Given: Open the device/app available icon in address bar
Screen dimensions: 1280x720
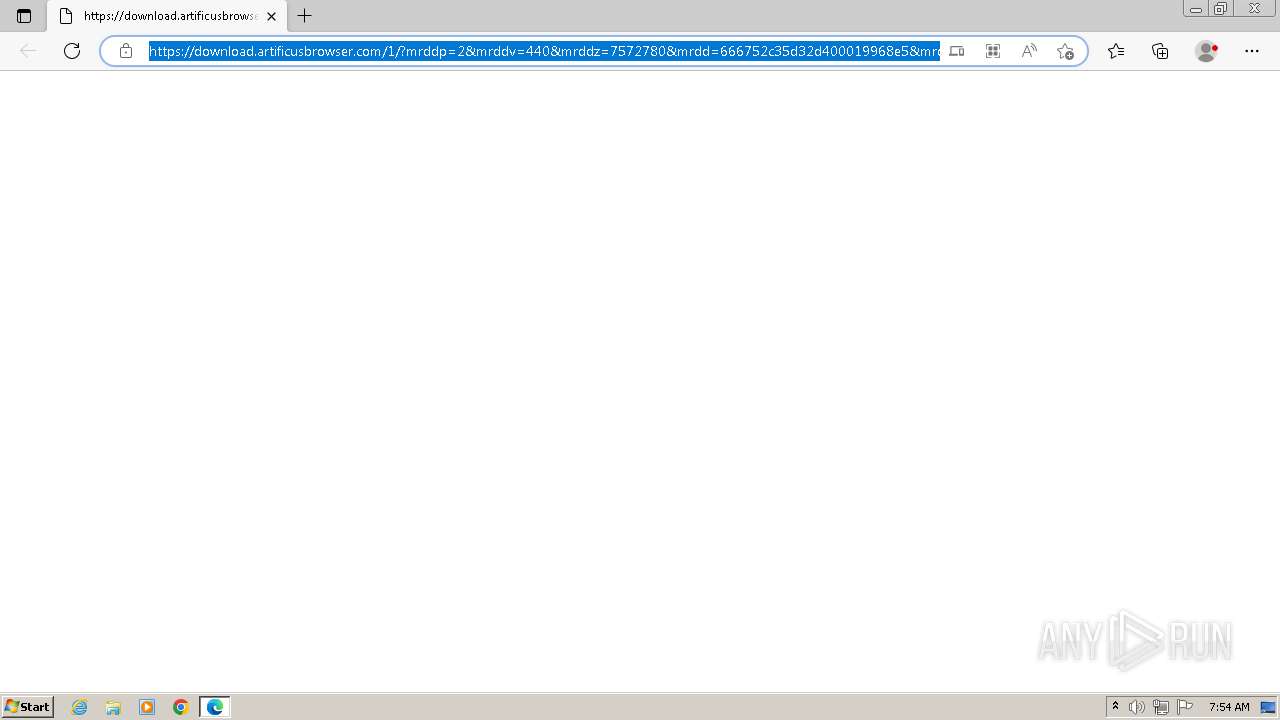Looking at the screenshot, I should pyautogui.click(x=957, y=51).
